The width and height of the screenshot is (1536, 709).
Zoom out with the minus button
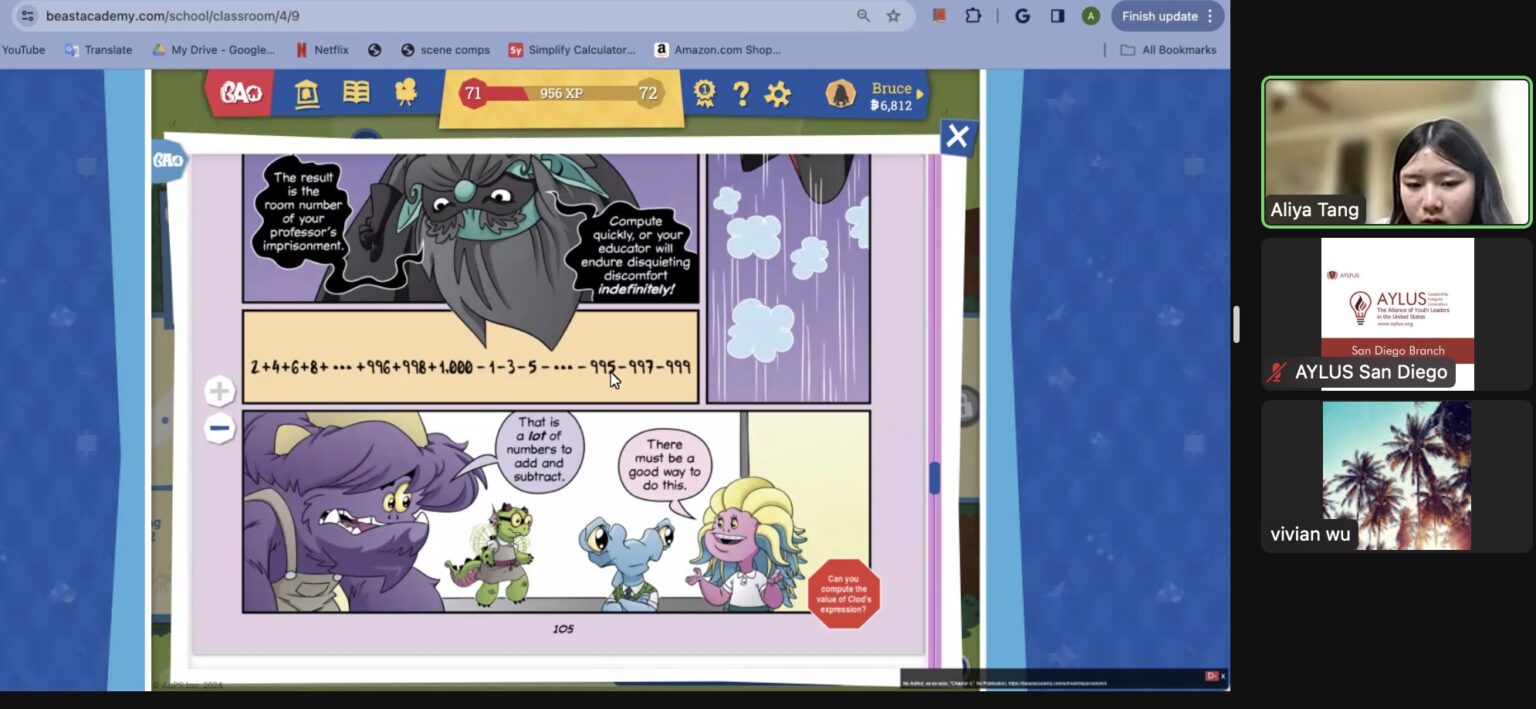(x=220, y=429)
